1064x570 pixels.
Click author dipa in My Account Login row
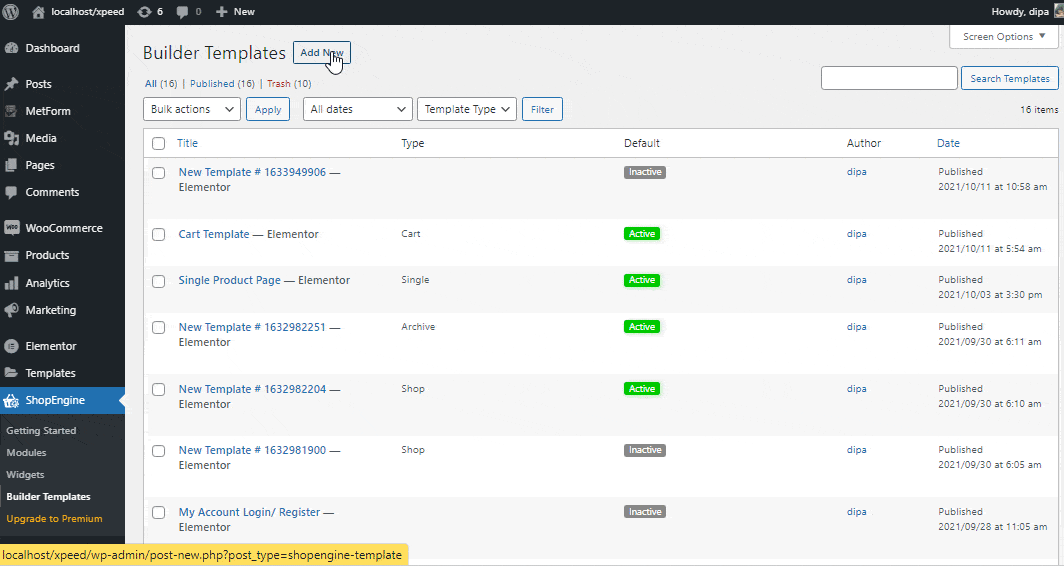856,512
